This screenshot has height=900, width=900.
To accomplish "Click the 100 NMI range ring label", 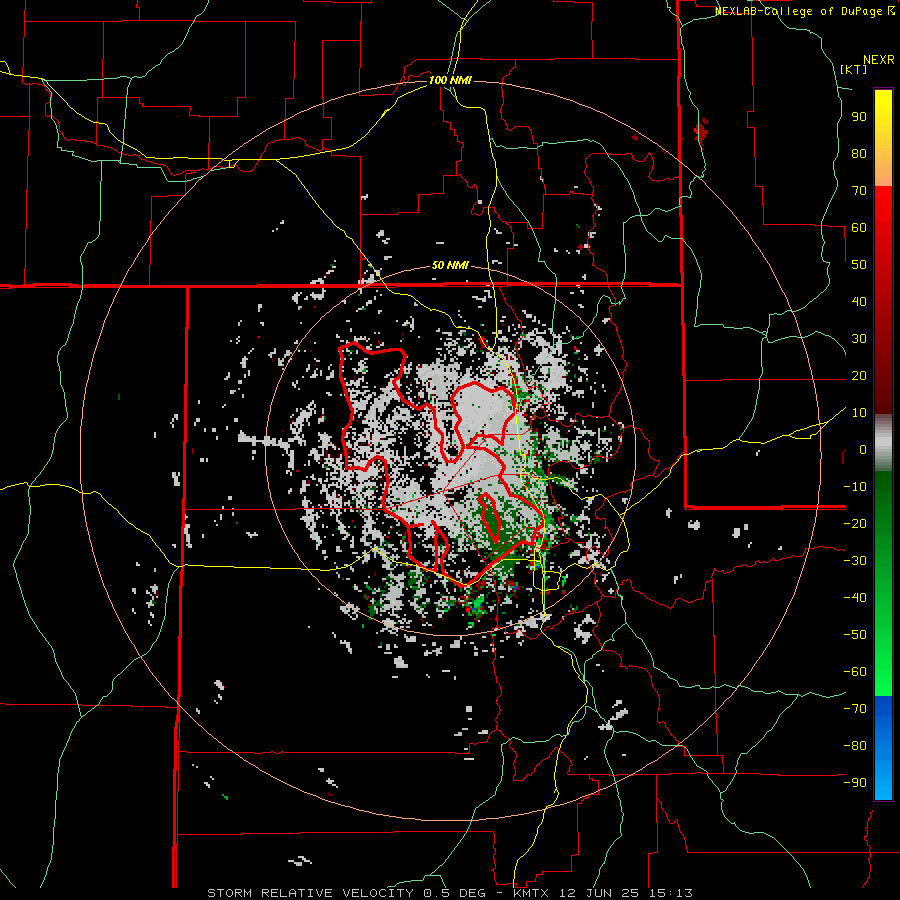I will click(451, 80).
